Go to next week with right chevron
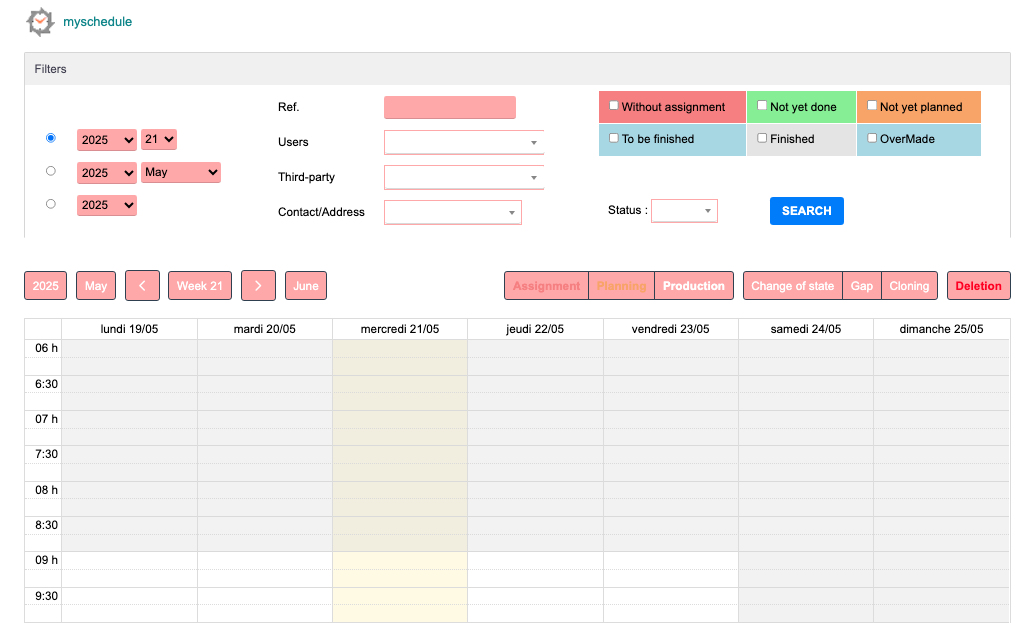Screen dimensions: 1031x623 pos(258,286)
